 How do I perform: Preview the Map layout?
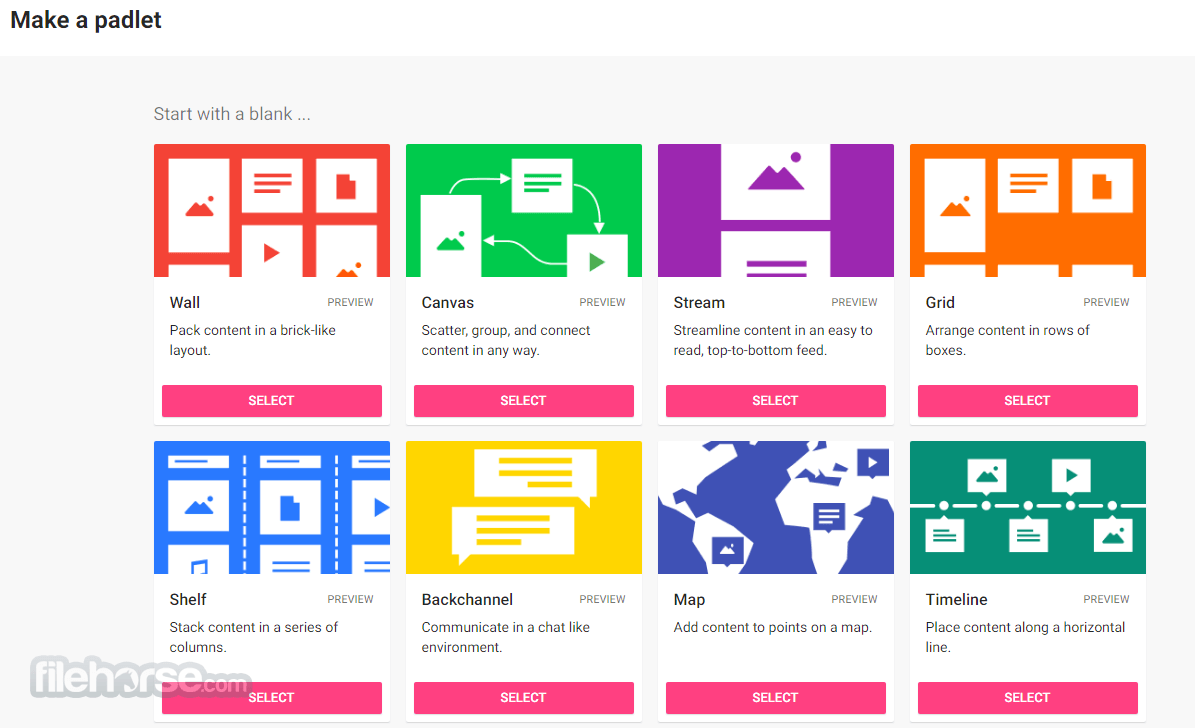point(854,599)
